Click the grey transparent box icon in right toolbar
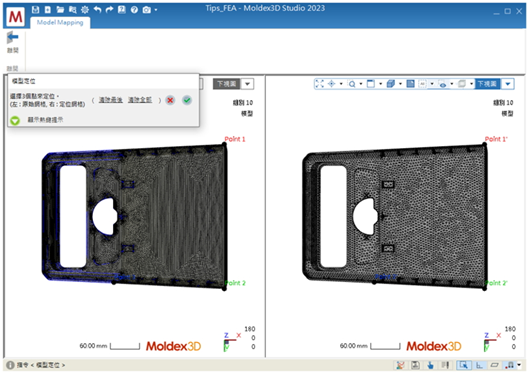This screenshot has height=374, width=529. 462,84
